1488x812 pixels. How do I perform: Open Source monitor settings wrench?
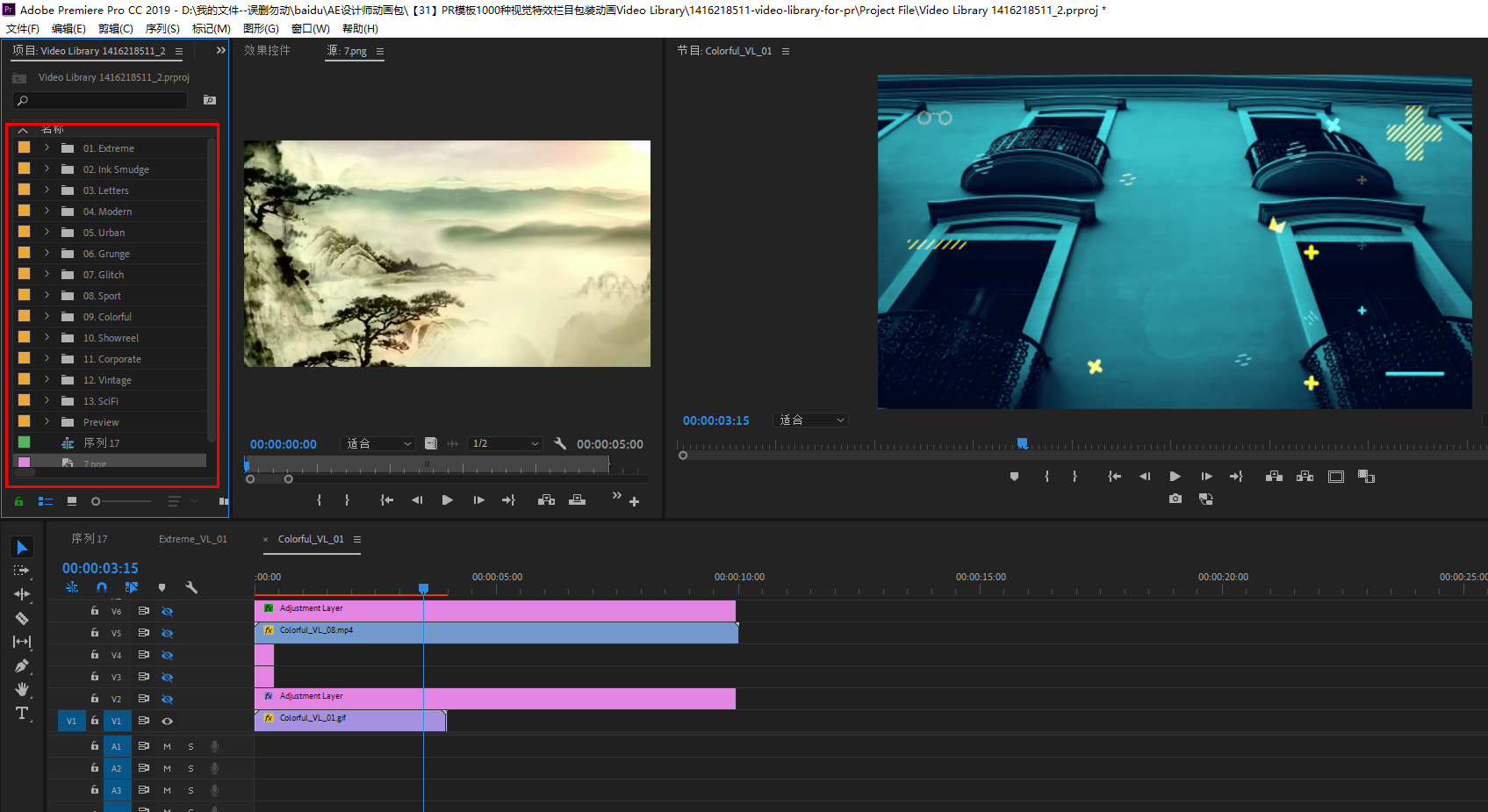[x=560, y=443]
